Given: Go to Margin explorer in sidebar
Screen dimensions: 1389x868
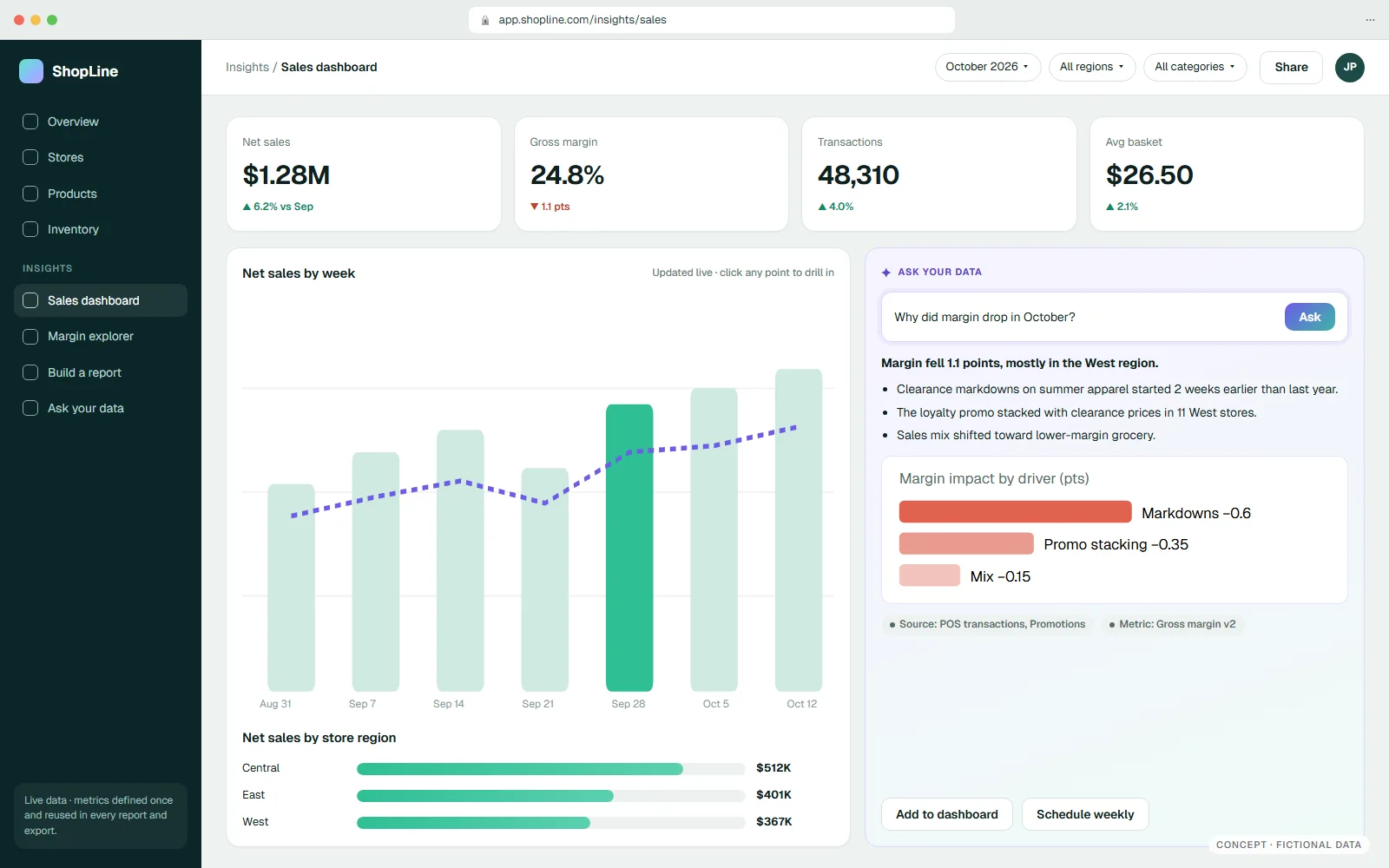Looking at the screenshot, I should [101, 336].
